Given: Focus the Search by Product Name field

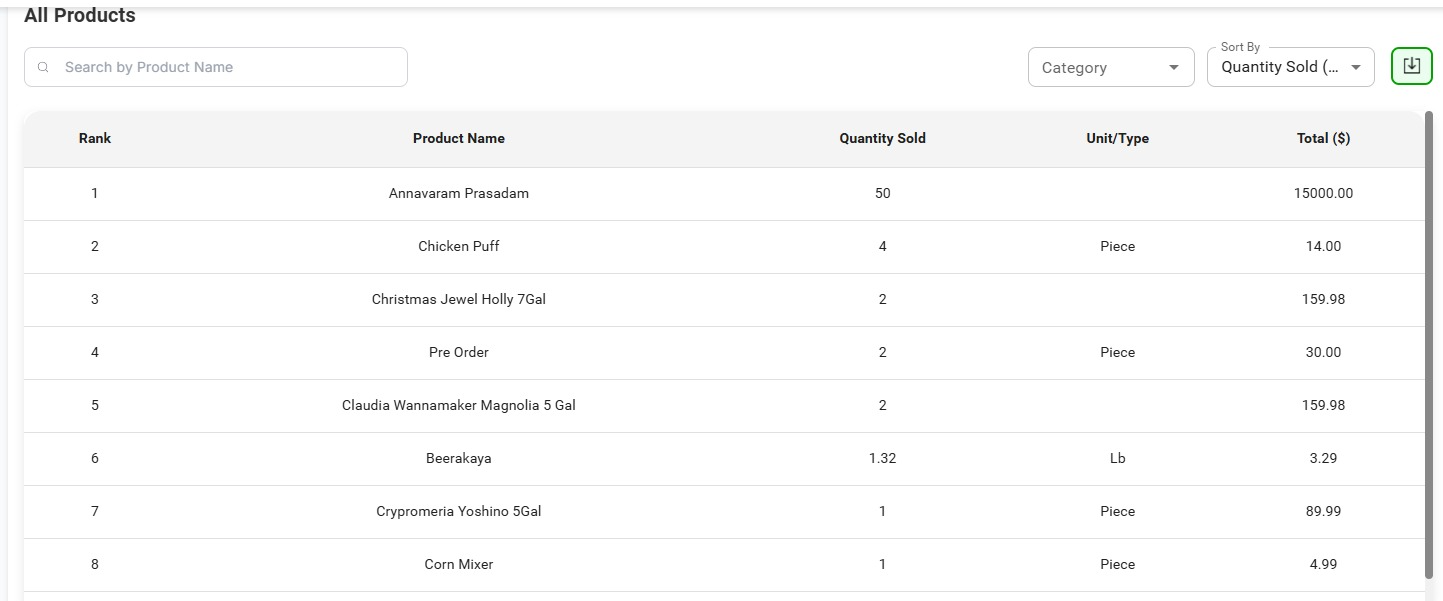Looking at the screenshot, I should (x=225, y=67).
